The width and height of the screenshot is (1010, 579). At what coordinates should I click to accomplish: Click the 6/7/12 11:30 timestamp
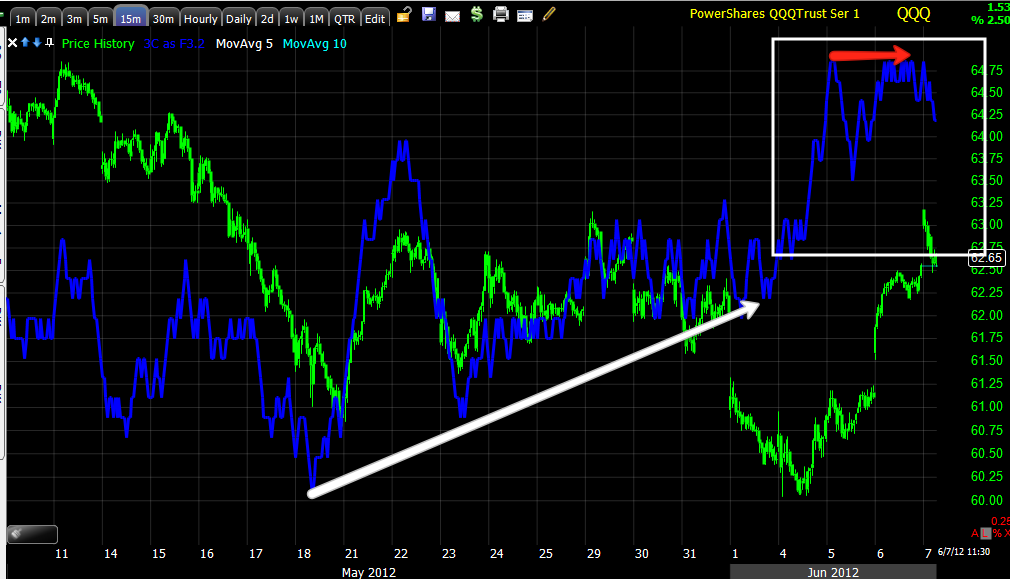pyautogui.click(x=964, y=552)
